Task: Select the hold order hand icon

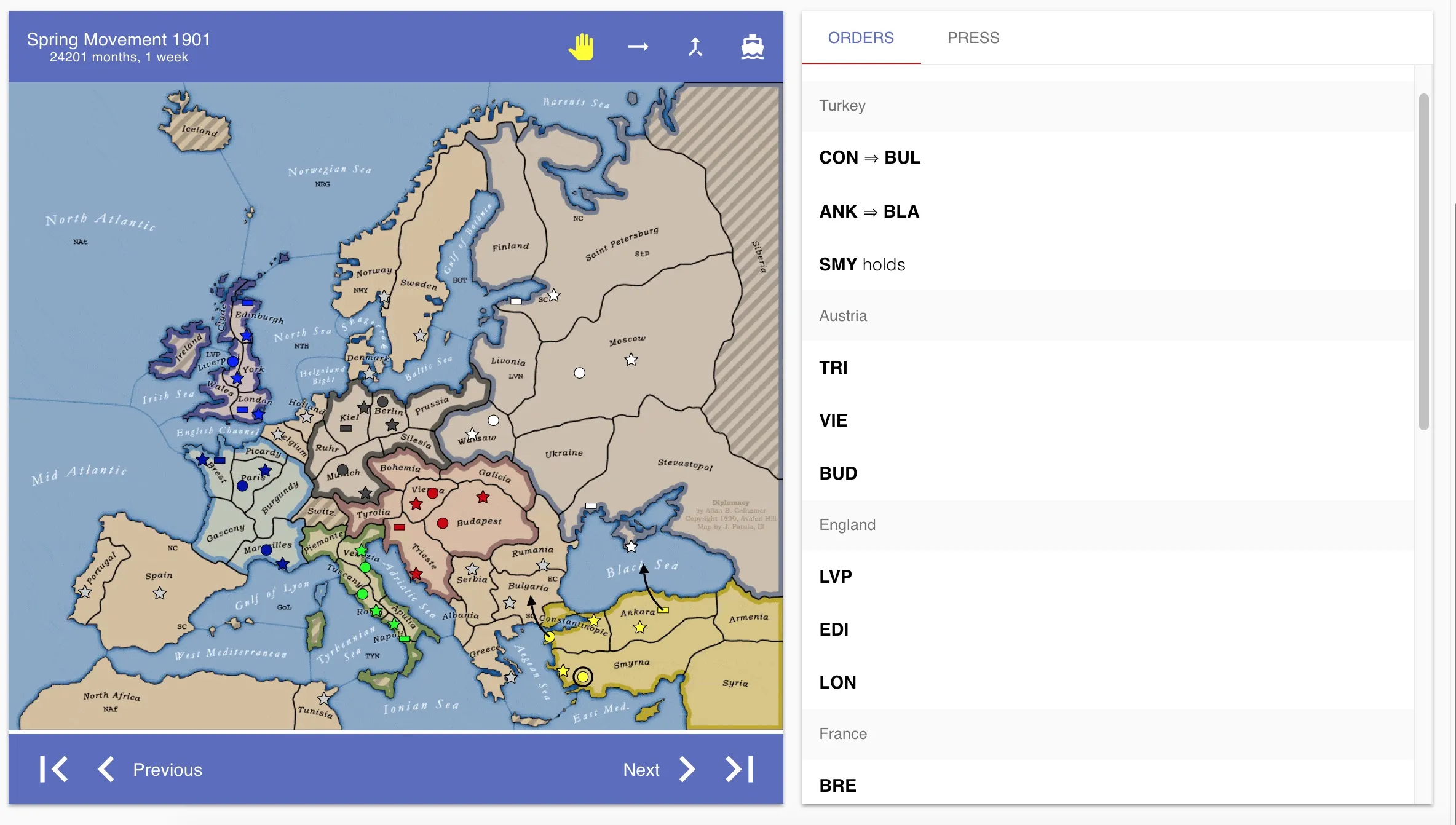Action: click(581, 47)
